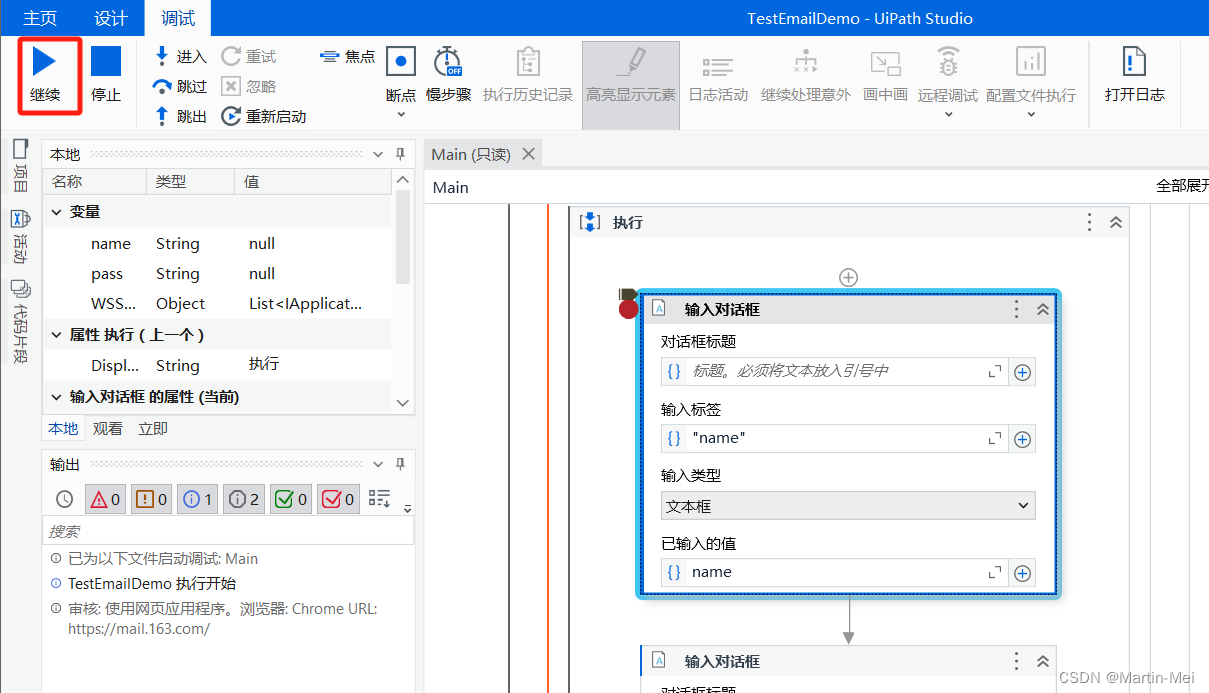Toggle 慢步骤 (Slow Step)

(448, 75)
